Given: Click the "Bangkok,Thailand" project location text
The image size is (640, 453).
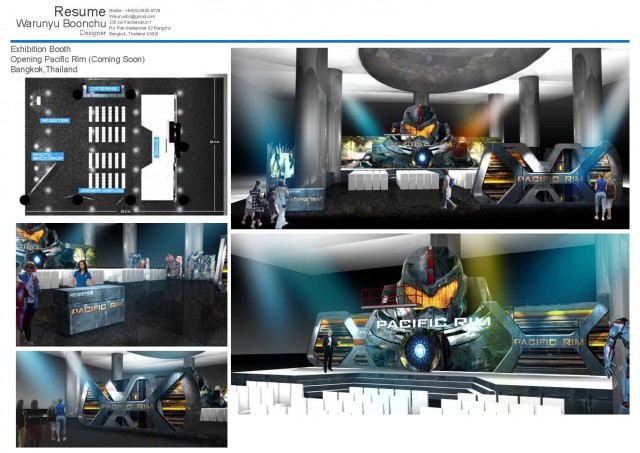Looking at the screenshot, I should click(44, 69).
